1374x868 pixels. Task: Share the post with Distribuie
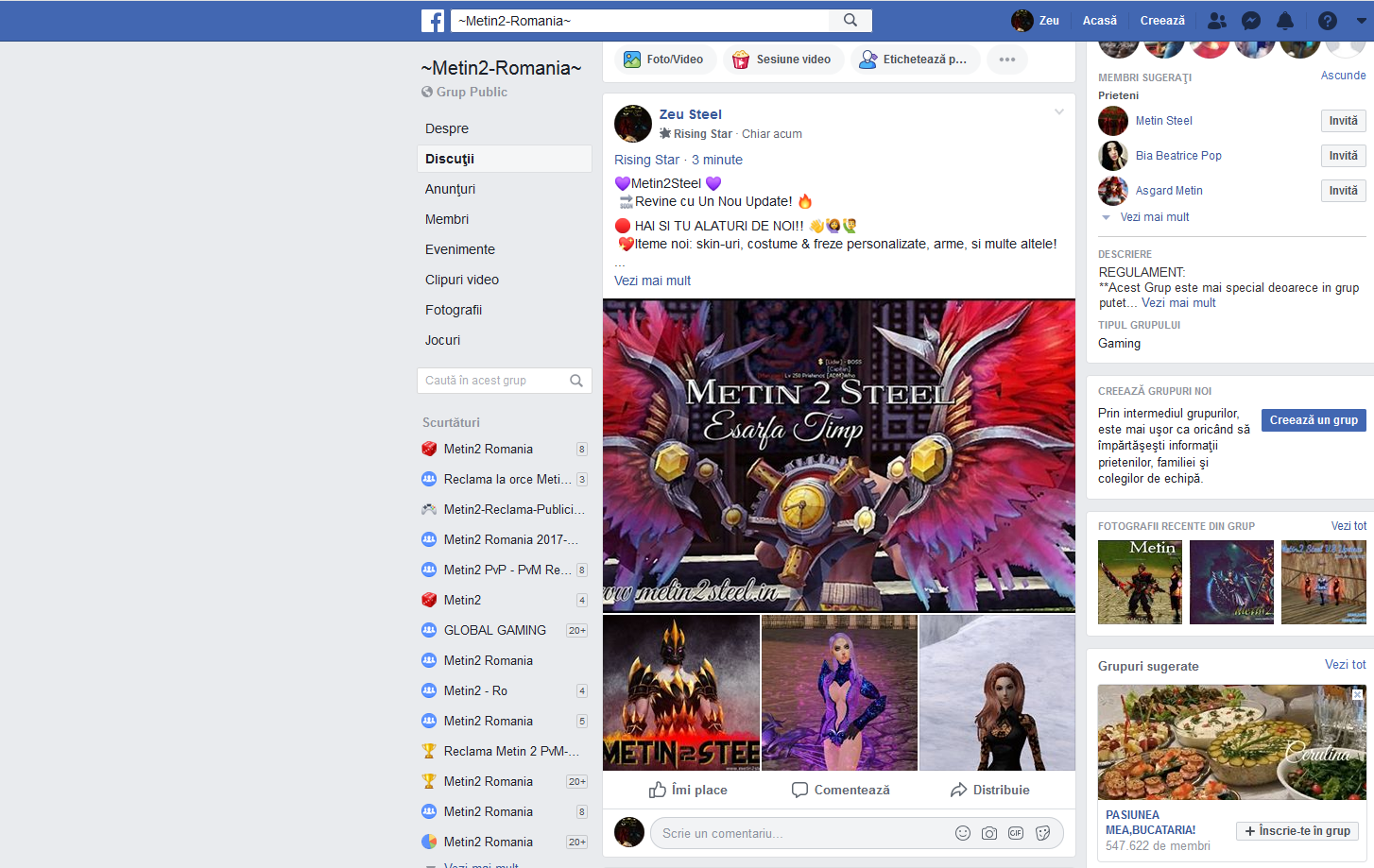pos(989,790)
